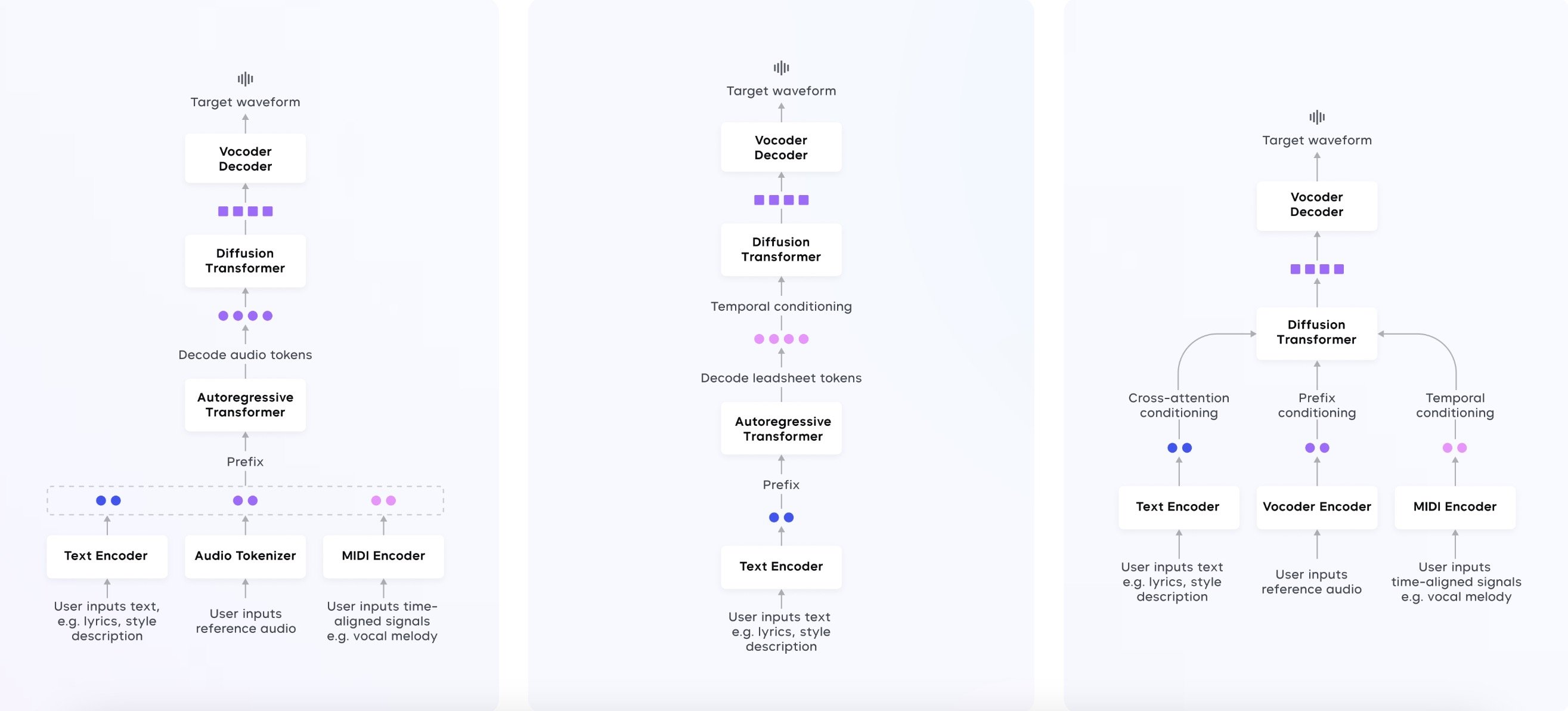Click the blue dots above right diagram's Text Encoder
1568x711 pixels.
(x=1179, y=448)
